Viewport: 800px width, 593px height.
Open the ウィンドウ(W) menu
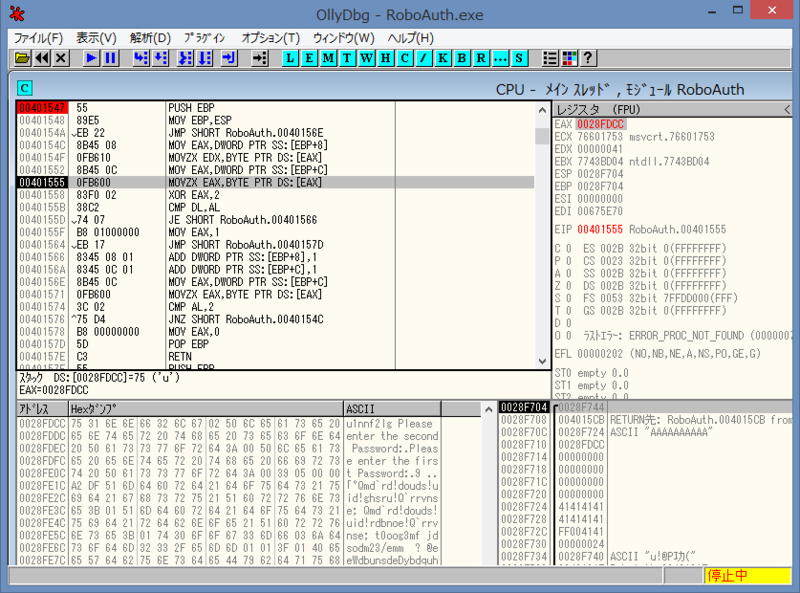[343, 38]
